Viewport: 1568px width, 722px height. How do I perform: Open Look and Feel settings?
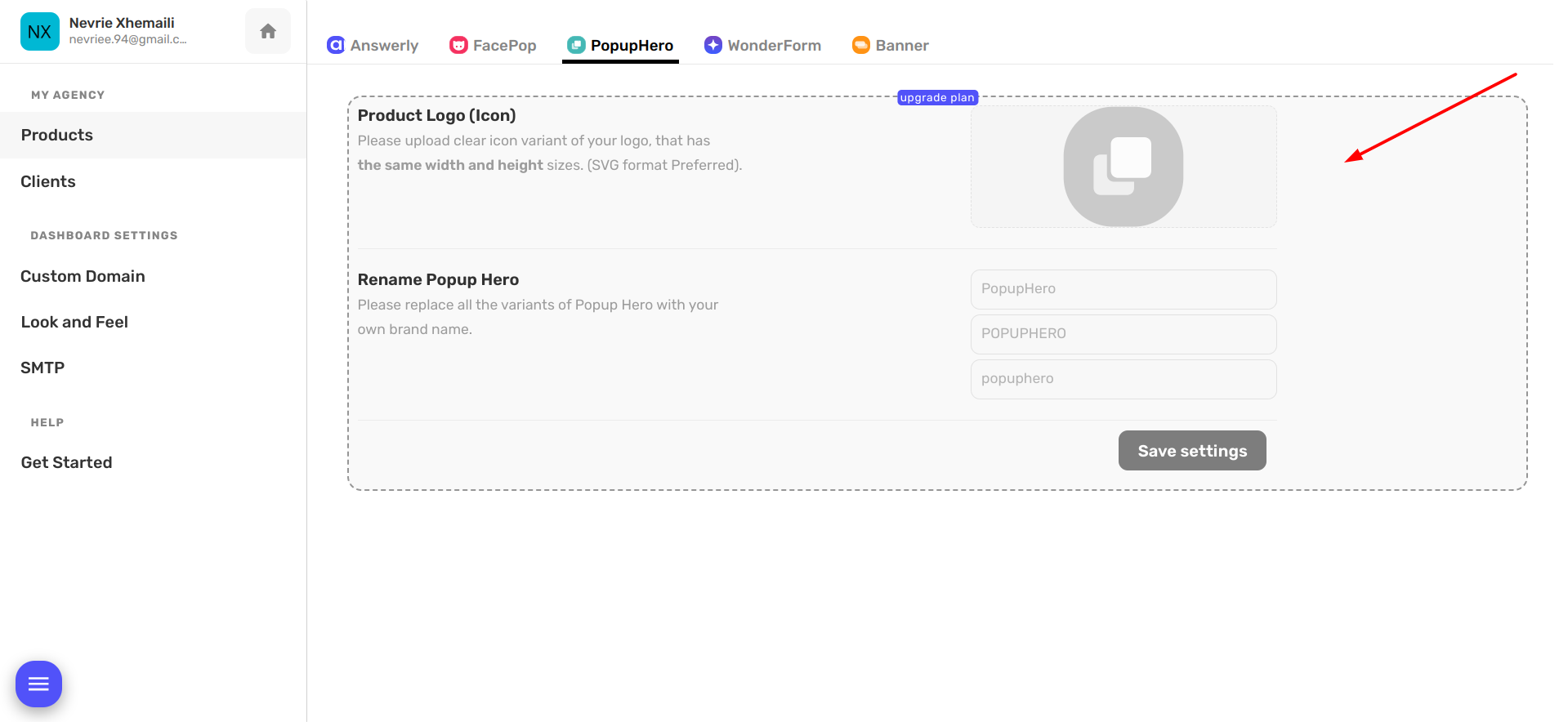click(153, 322)
